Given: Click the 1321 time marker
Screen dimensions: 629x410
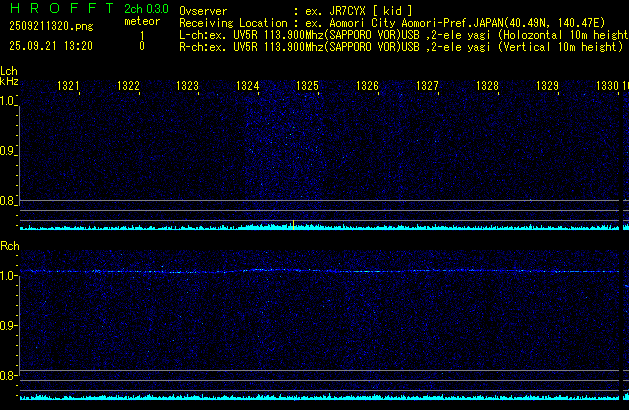Looking at the screenshot, I should (x=69, y=87).
